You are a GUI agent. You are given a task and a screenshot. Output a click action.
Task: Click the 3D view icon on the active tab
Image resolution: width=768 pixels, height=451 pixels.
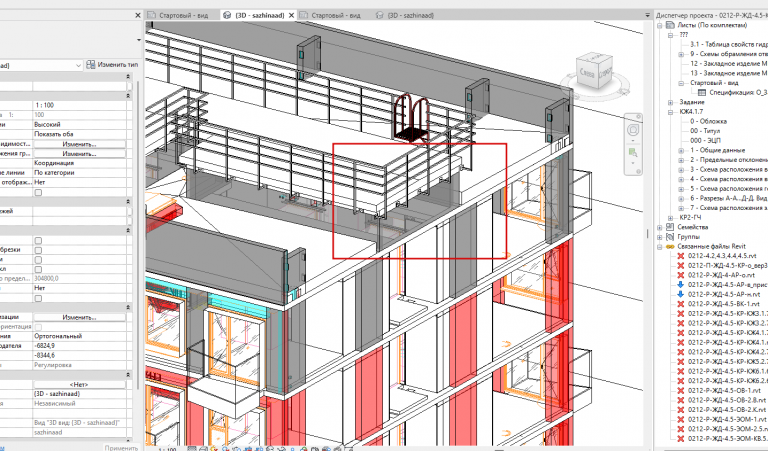227,15
